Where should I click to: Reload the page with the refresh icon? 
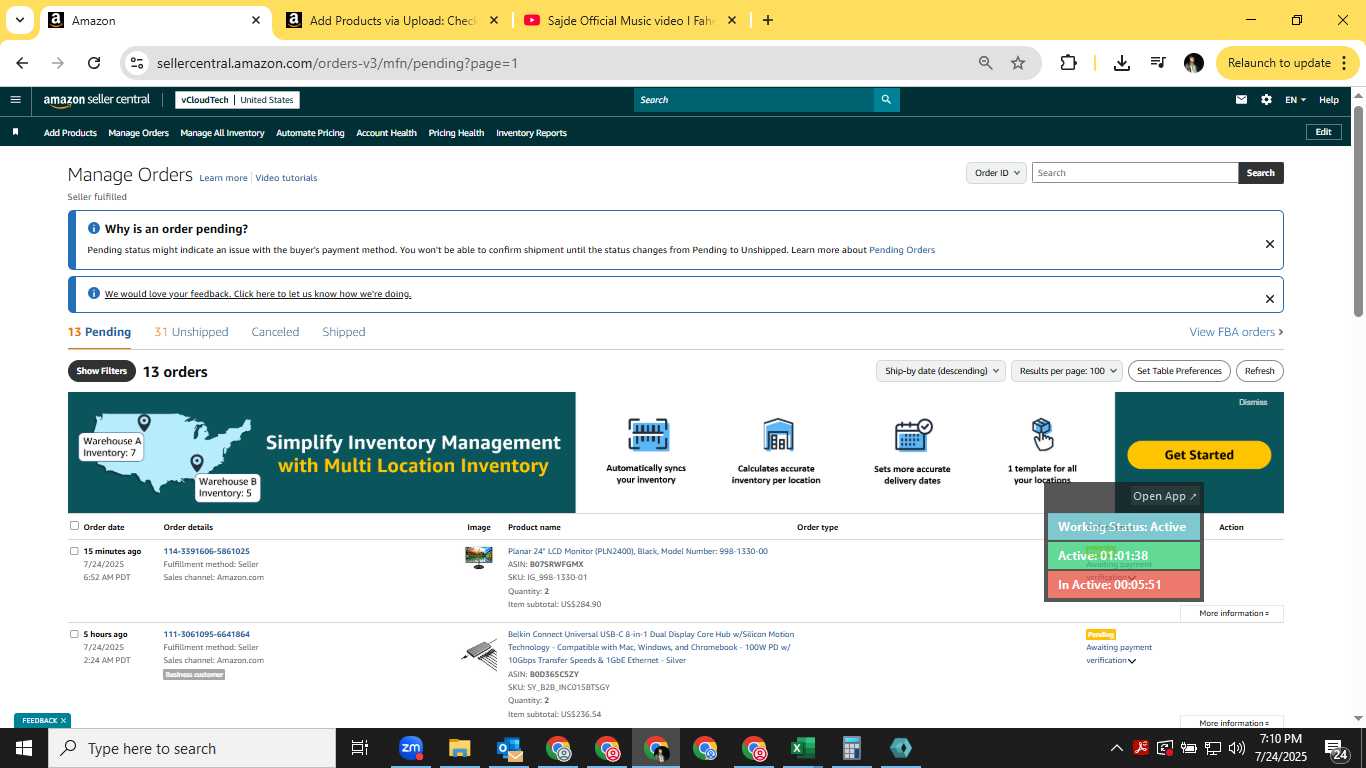pyautogui.click(x=94, y=63)
